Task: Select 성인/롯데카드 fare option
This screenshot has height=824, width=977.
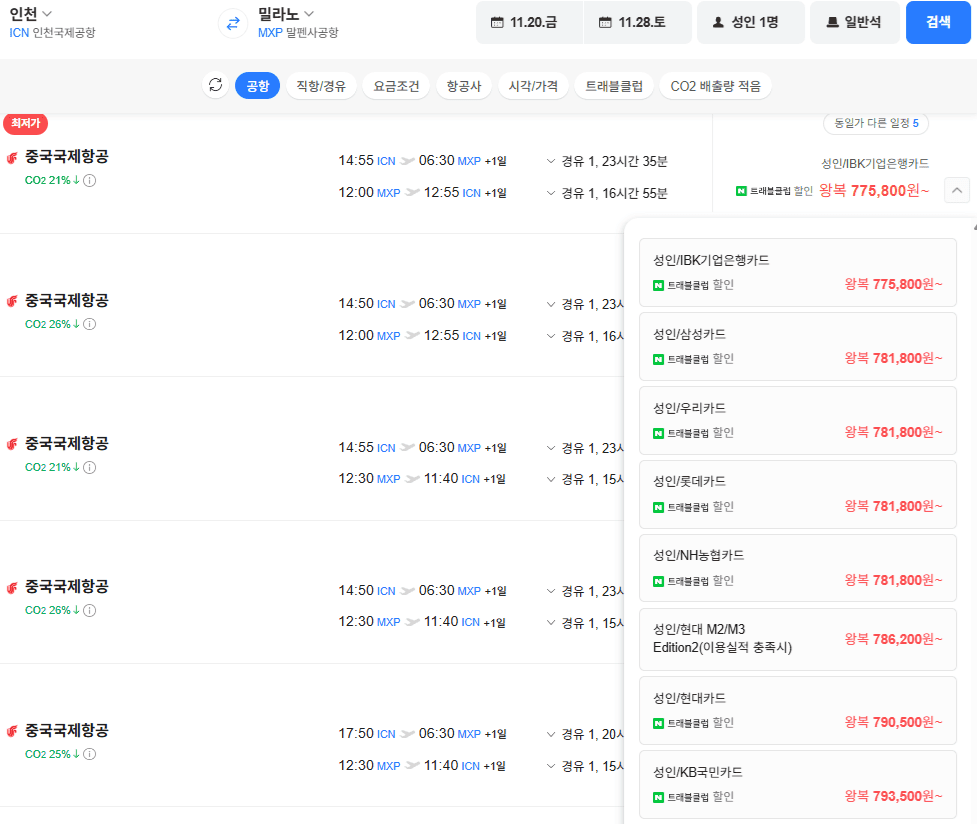Action: pyautogui.click(x=798, y=494)
